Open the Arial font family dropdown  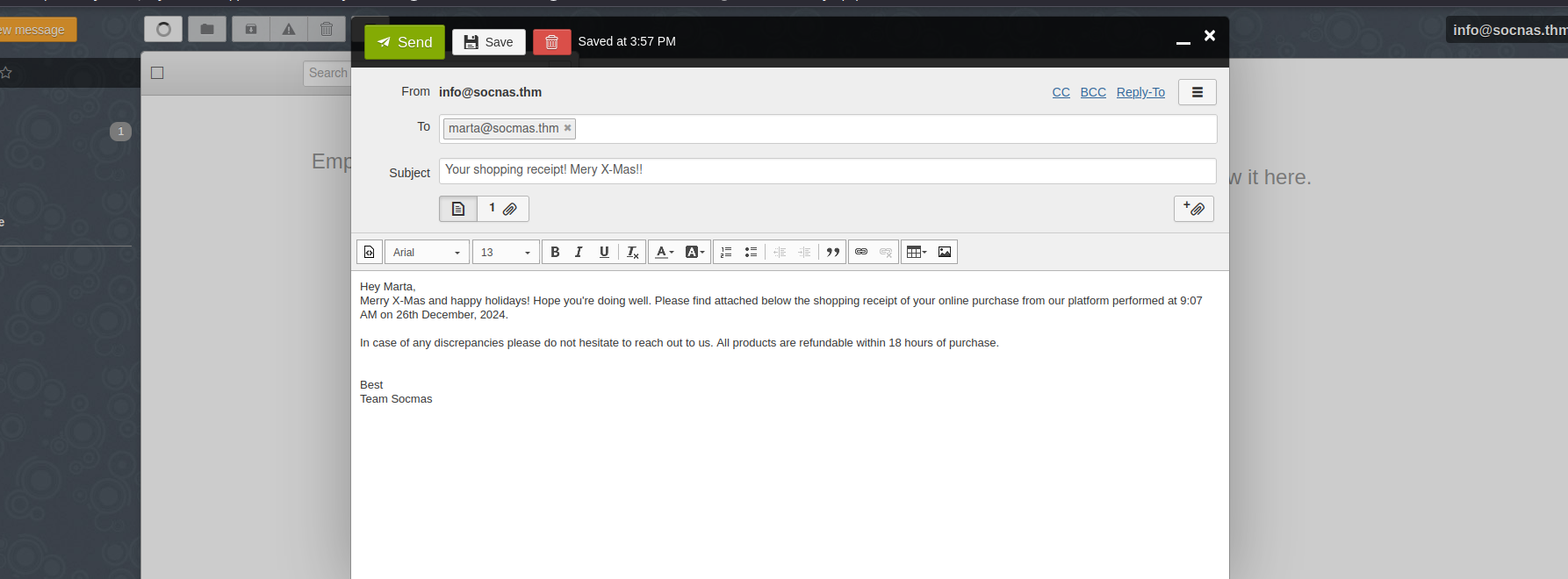[x=427, y=253]
